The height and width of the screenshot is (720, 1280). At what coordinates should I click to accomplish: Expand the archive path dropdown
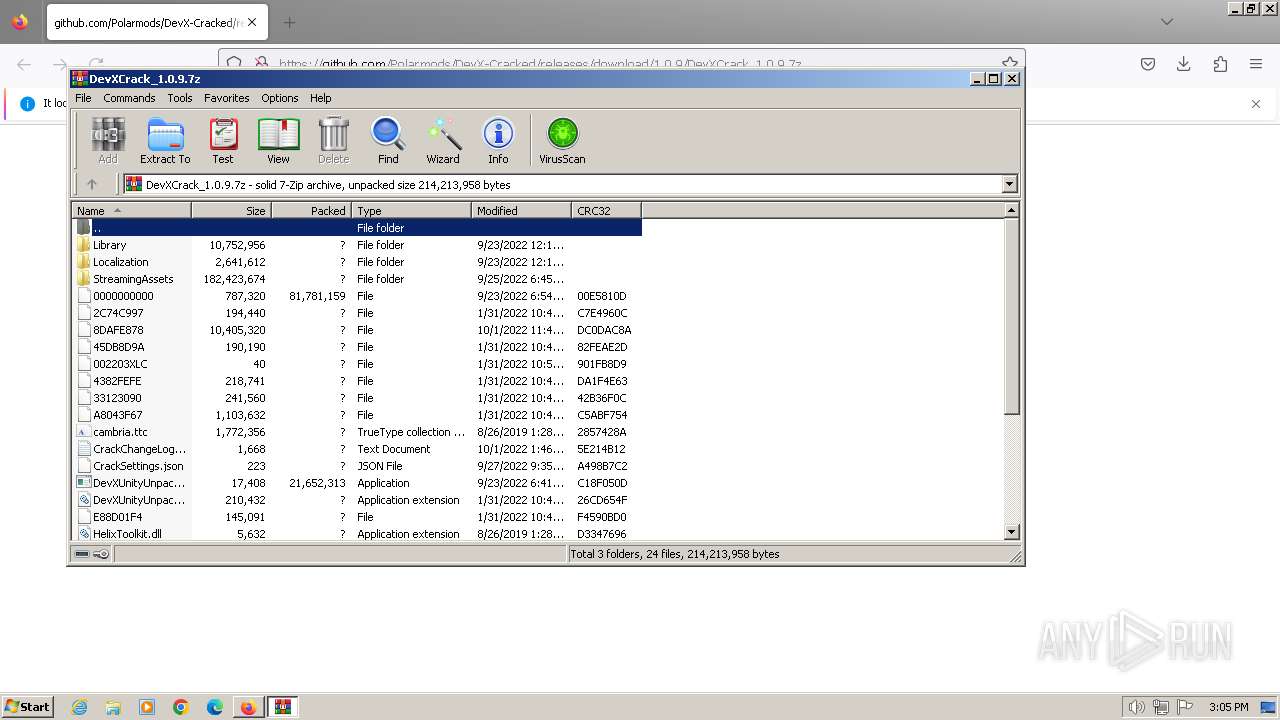click(1009, 184)
